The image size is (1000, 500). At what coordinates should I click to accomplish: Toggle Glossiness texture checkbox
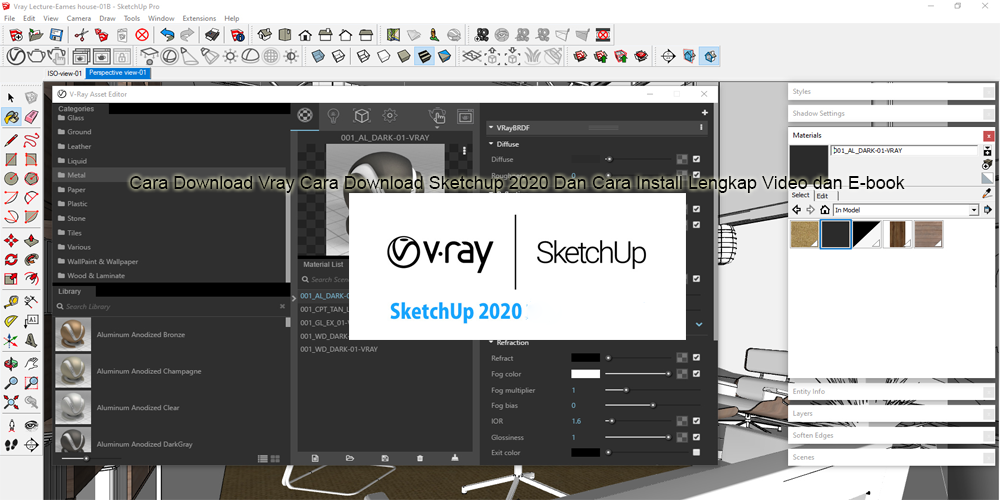[696, 437]
